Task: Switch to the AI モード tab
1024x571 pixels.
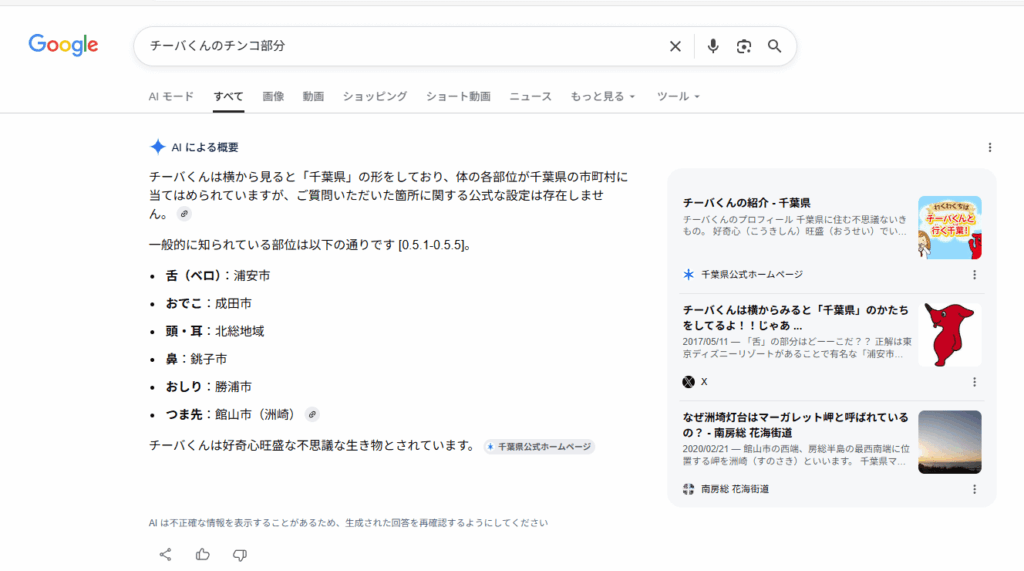Action: pyautogui.click(x=171, y=97)
